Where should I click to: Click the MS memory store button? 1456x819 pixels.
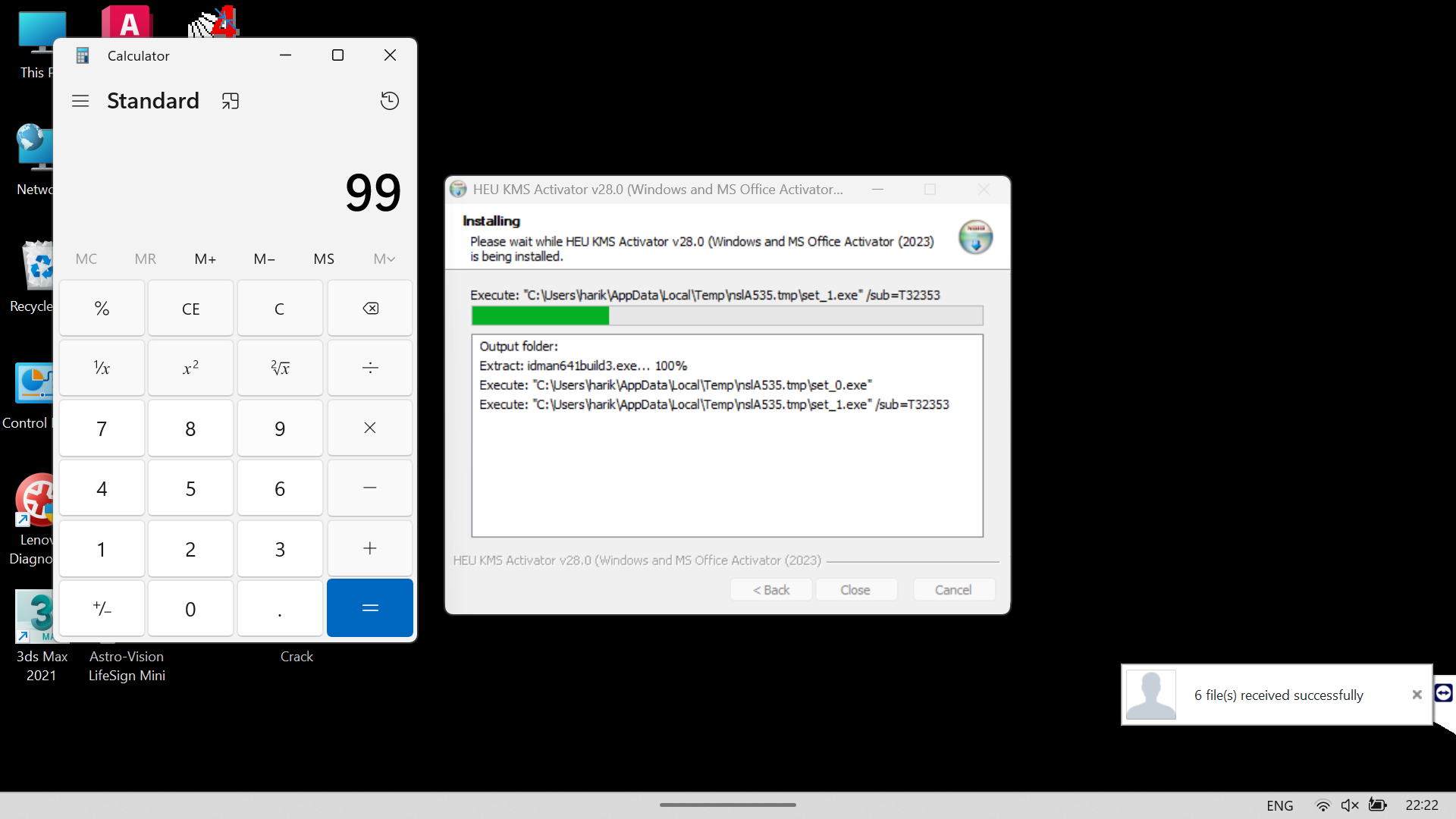pyautogui.click(x=324, y=259)
